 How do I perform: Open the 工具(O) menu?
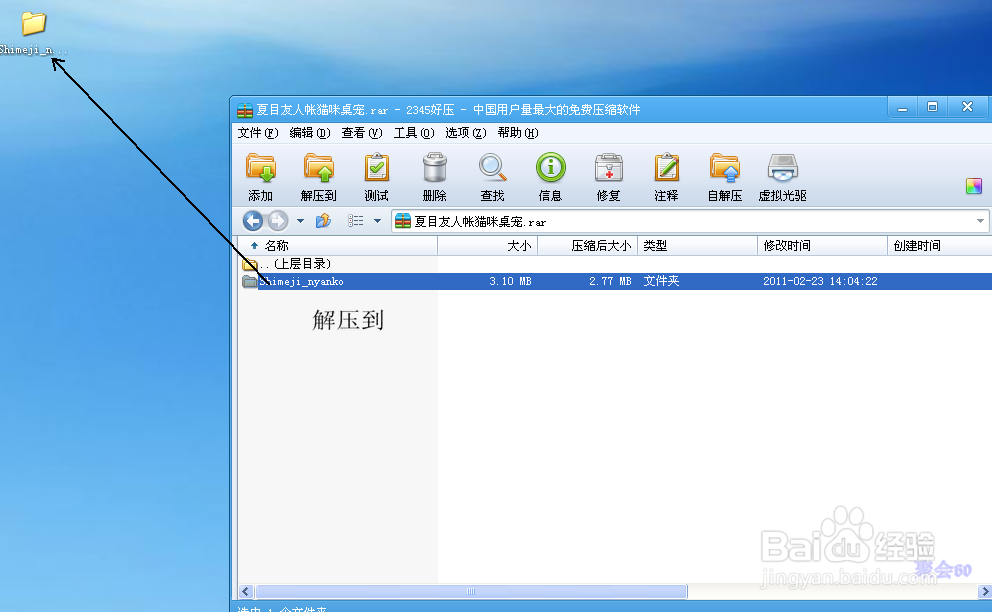click(414, 133)
